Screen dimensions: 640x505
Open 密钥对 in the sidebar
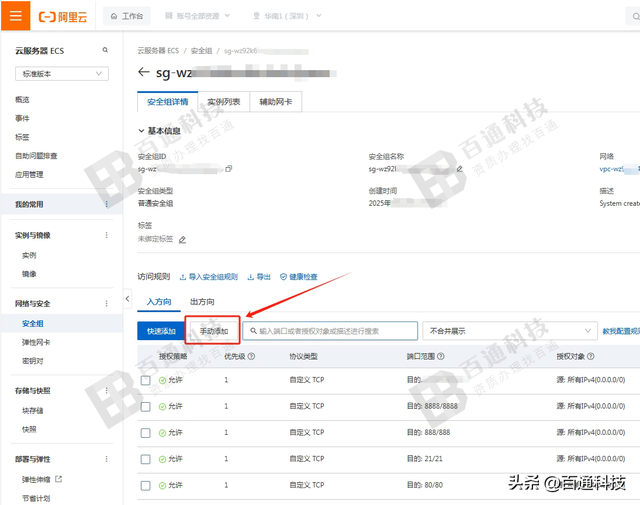click(x=33, y=361)
